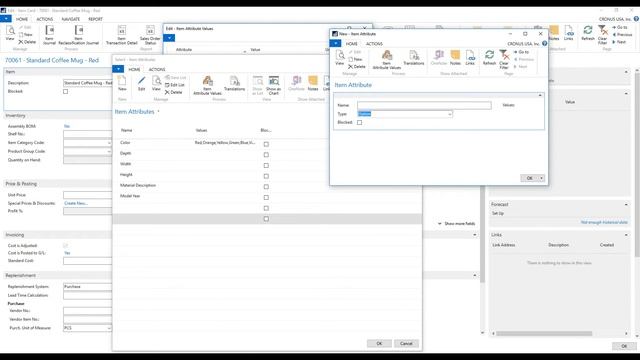This screenshot has height=360, width=640.
Task: Open application menu dropdown in New Item Attribute window
Action: pyautogui.click(x=335, y=43)
